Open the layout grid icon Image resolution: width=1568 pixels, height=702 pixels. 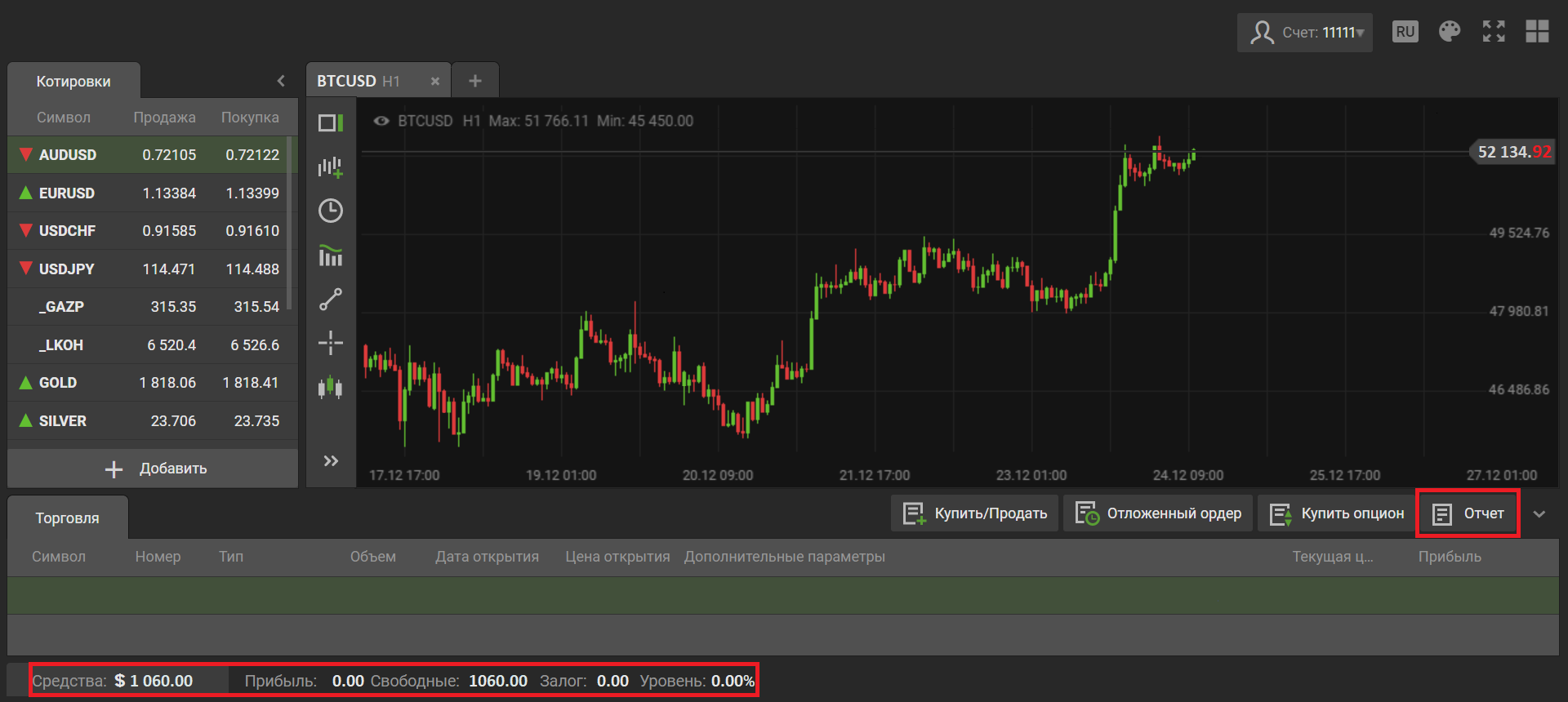(1537, 32)
